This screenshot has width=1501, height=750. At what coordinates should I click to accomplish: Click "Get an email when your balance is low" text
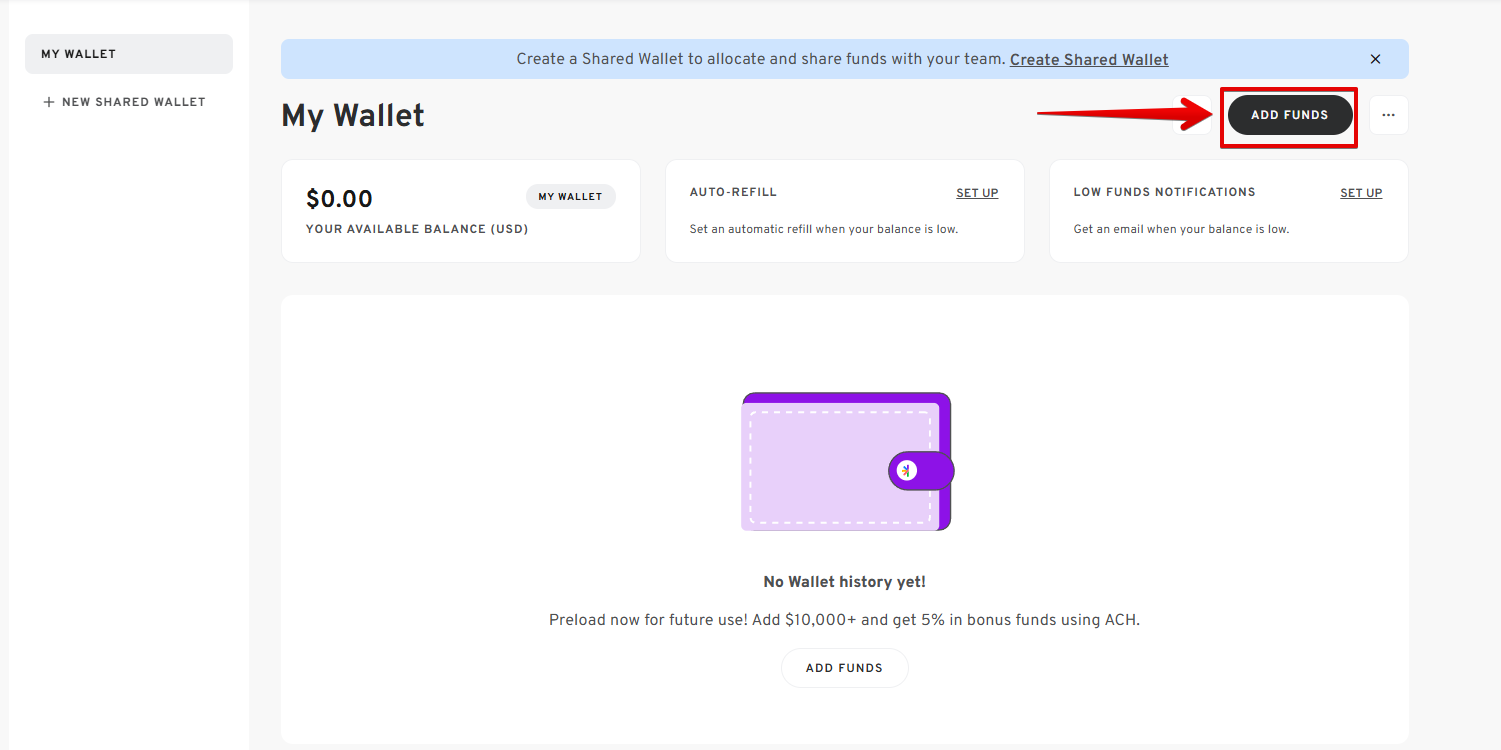[x=1181, y=229]
